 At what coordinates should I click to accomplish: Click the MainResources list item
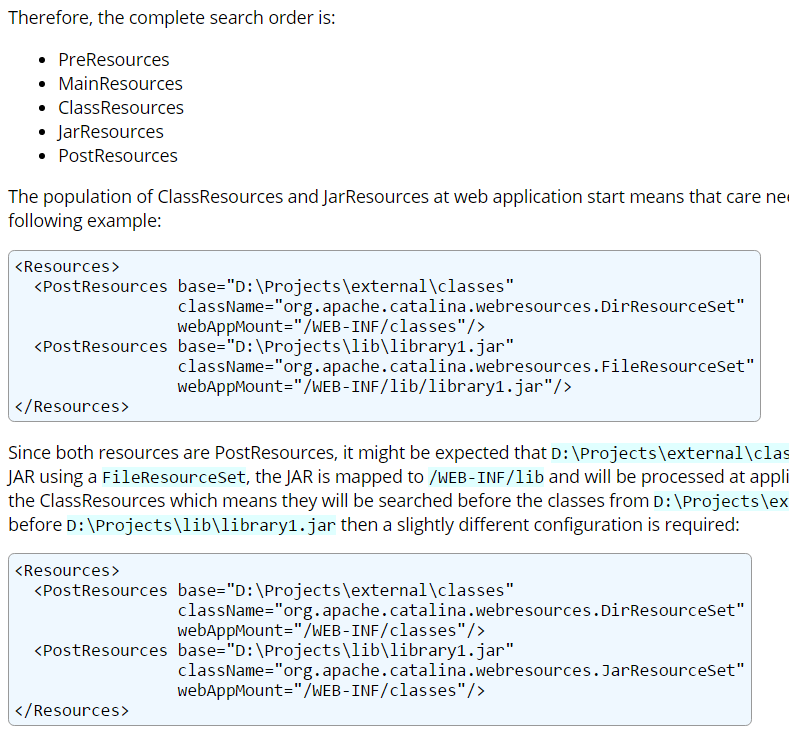click(x=120, y=84)
